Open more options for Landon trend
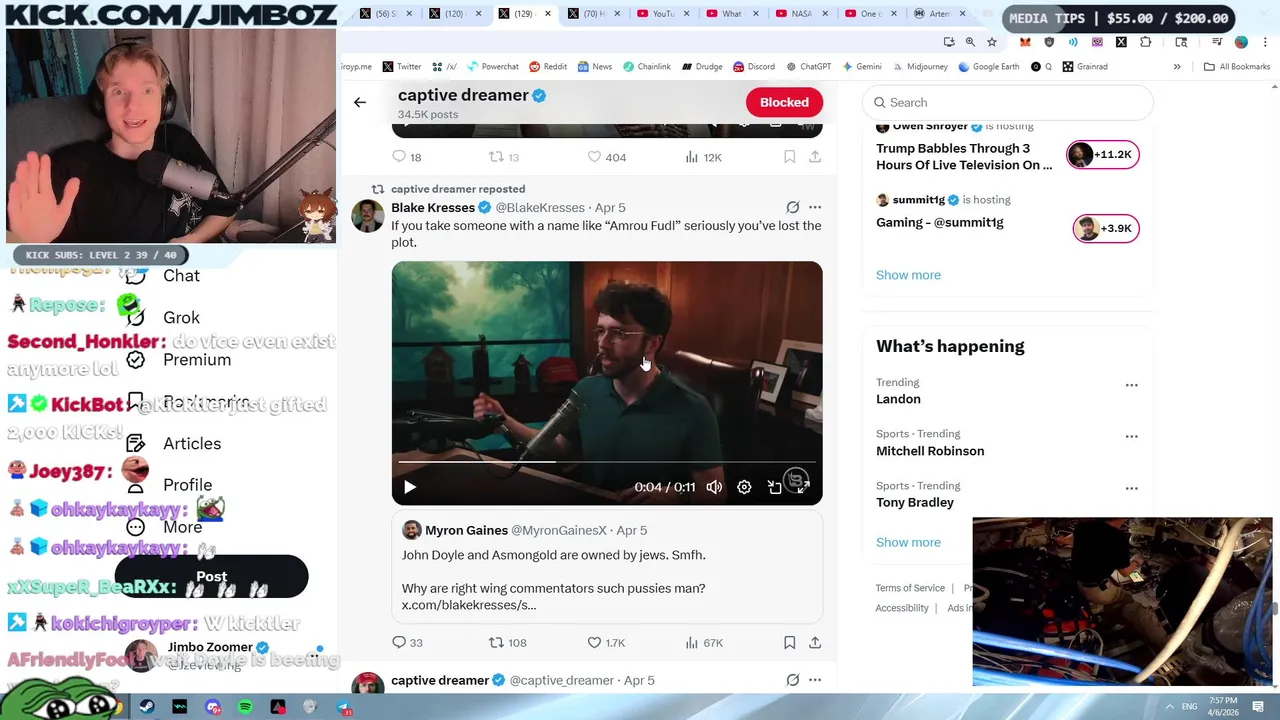The image size is (1280, 720). pos(1131,385)
